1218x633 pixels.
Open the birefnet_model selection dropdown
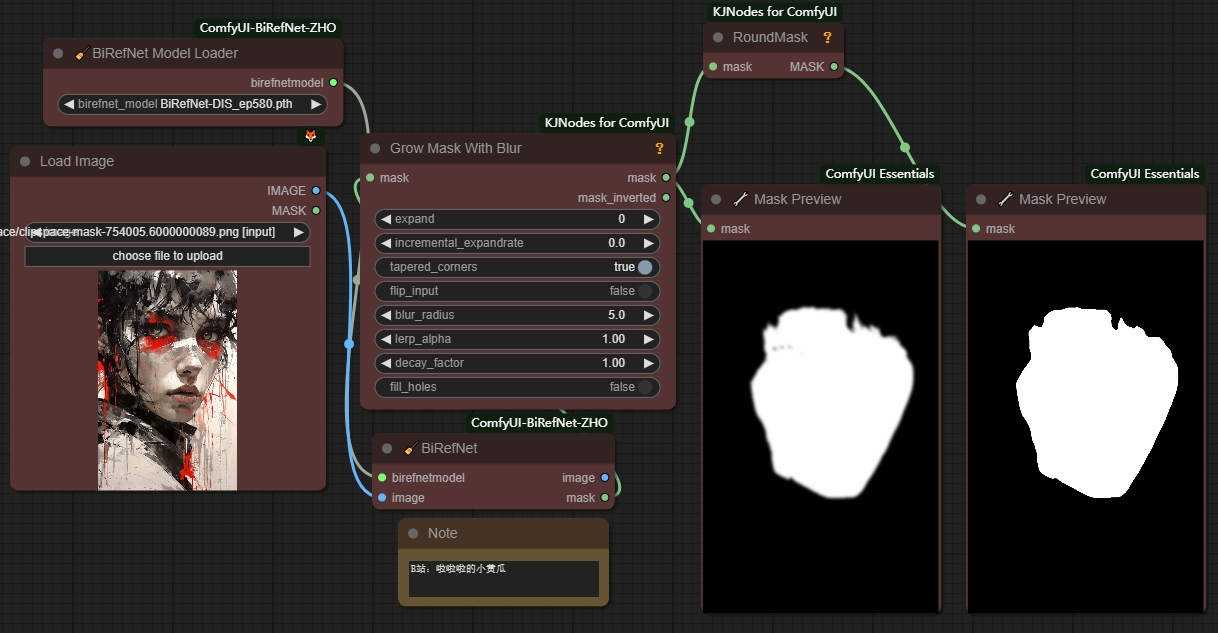coord(192,104)
